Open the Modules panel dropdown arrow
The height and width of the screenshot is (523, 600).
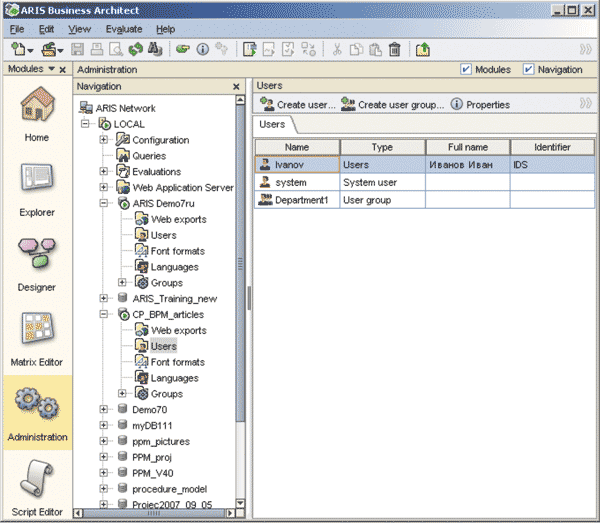pyautogui.click(x=52, y=69)
